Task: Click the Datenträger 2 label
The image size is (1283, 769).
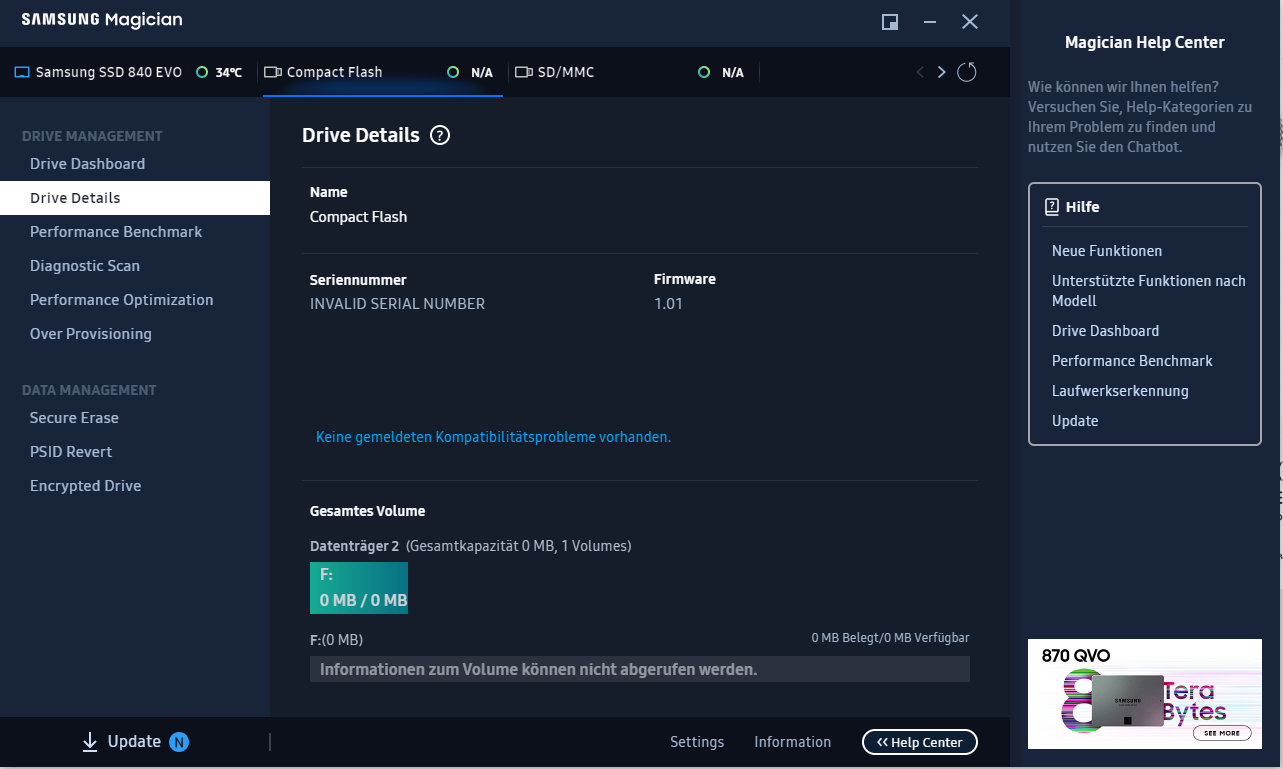Action: coord(355,546)
